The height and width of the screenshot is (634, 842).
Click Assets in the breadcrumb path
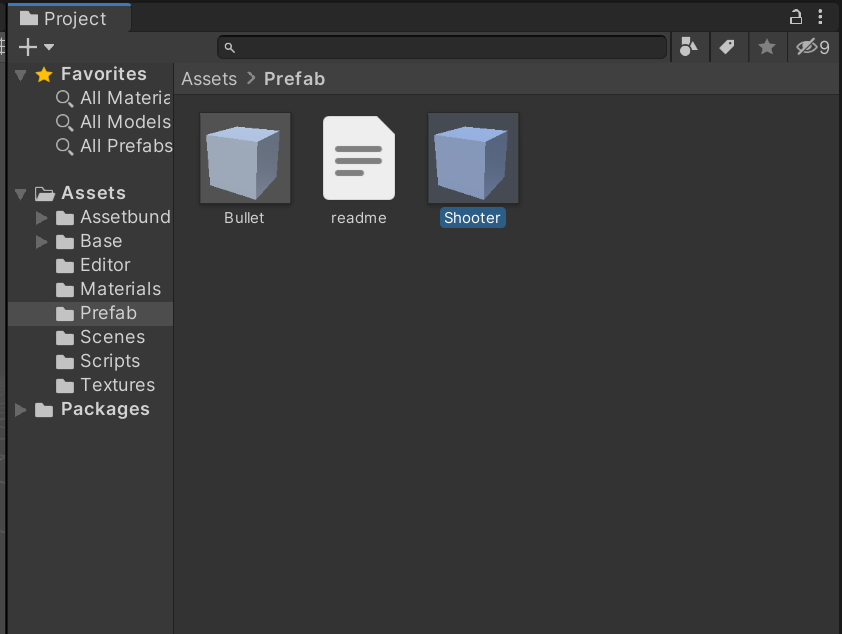[209, 79]
